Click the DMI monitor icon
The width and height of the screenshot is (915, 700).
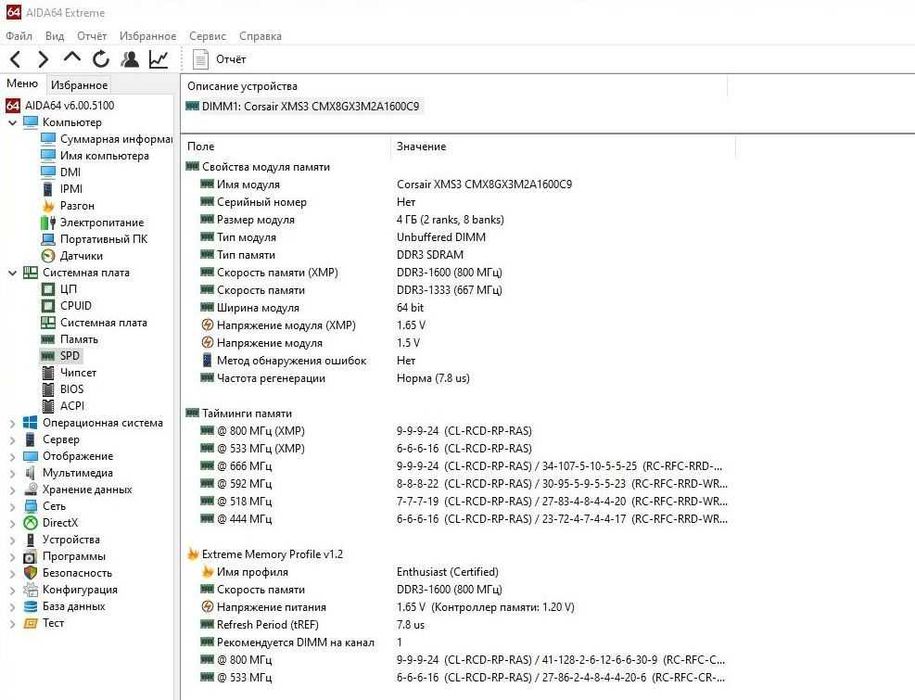(x=48, y=172)
